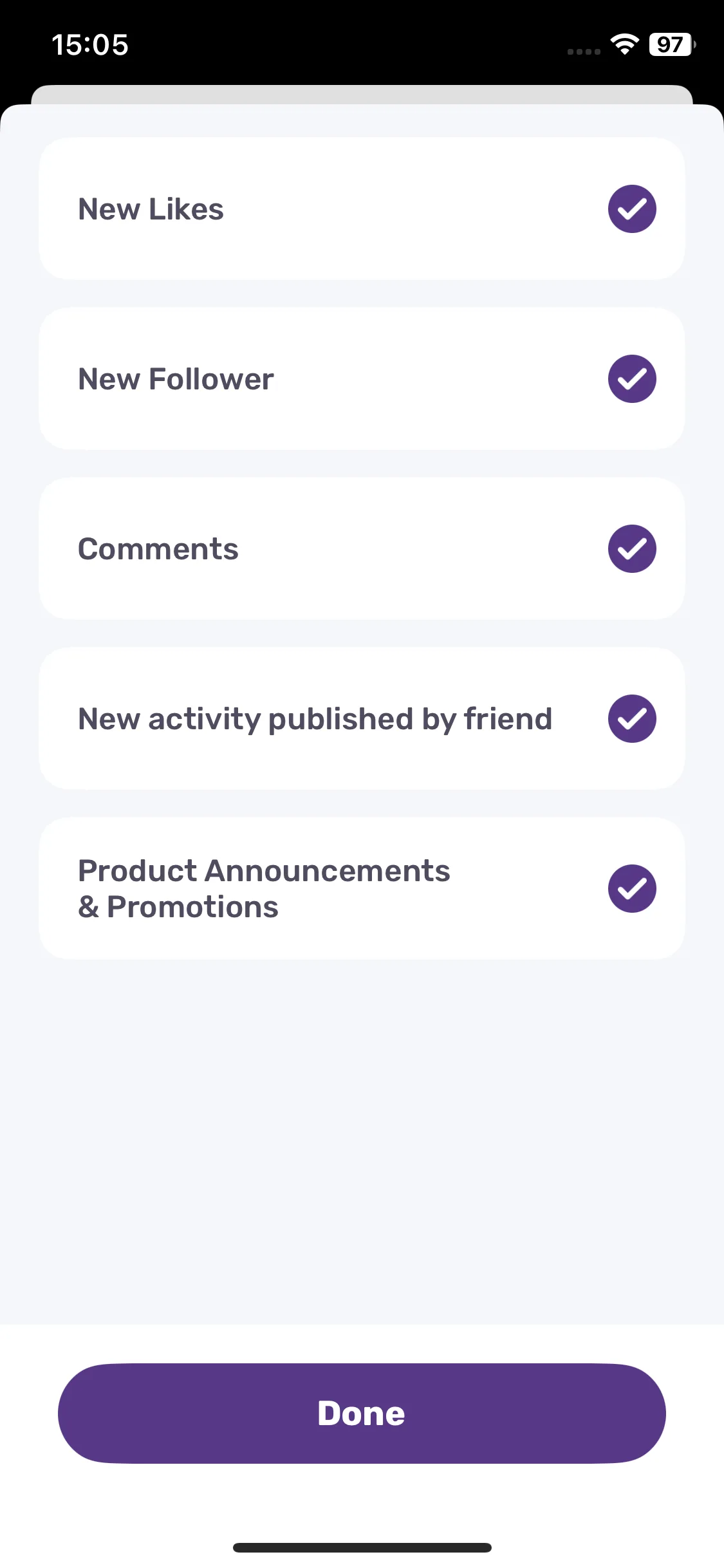Image resolution: width=724 pixels, height=1568 pixels.
Task: Tap the cellular signal dots icon
Action: tap(584, 51)
